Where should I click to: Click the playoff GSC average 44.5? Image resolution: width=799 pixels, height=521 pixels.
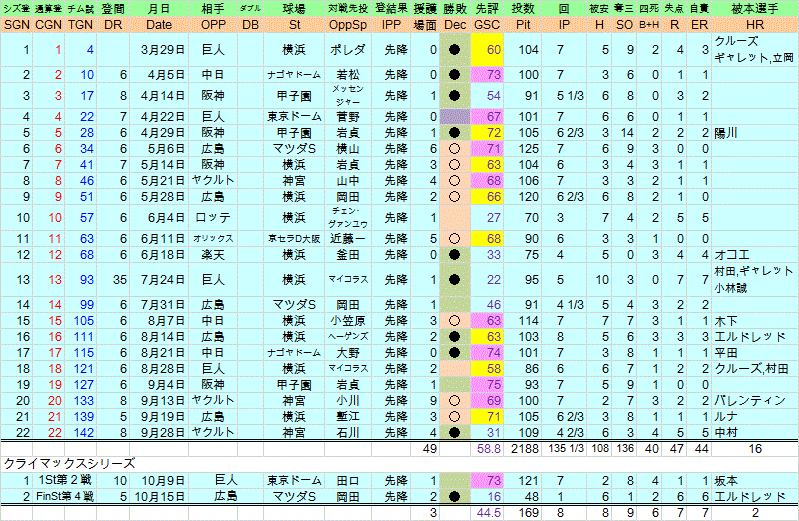click(488, 512)
